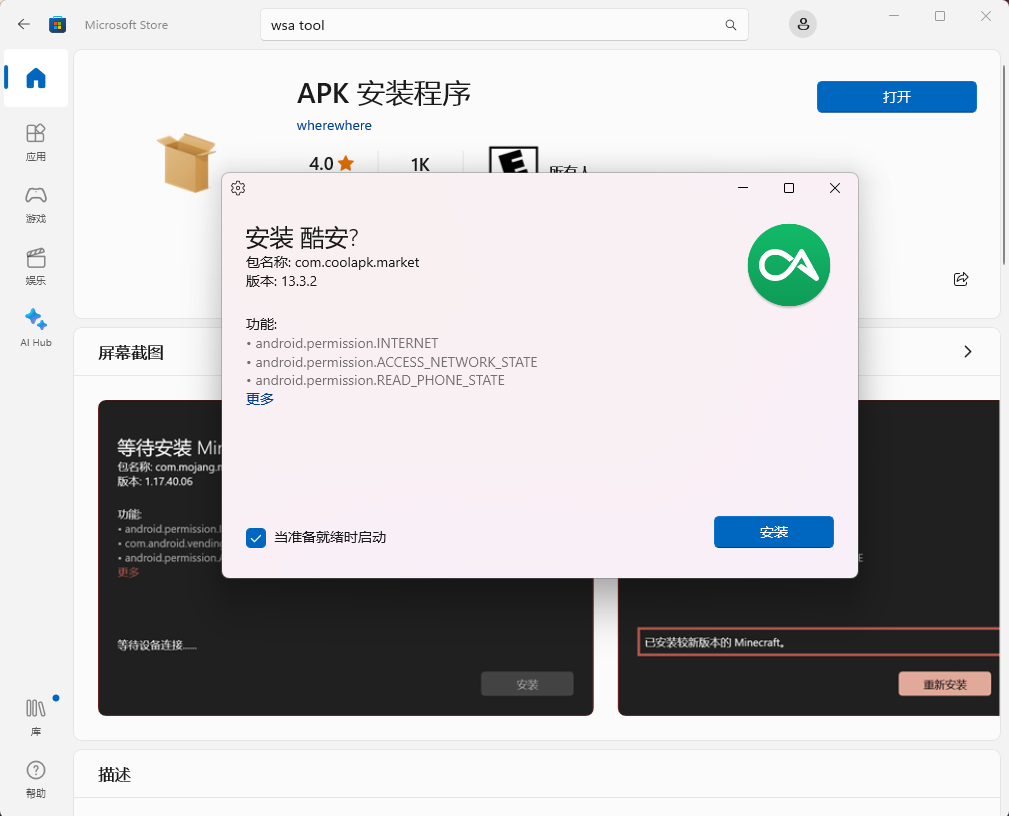Click the 打开 button for APK 安装程序
The image size is (1009, 816).
coord(895,97)
